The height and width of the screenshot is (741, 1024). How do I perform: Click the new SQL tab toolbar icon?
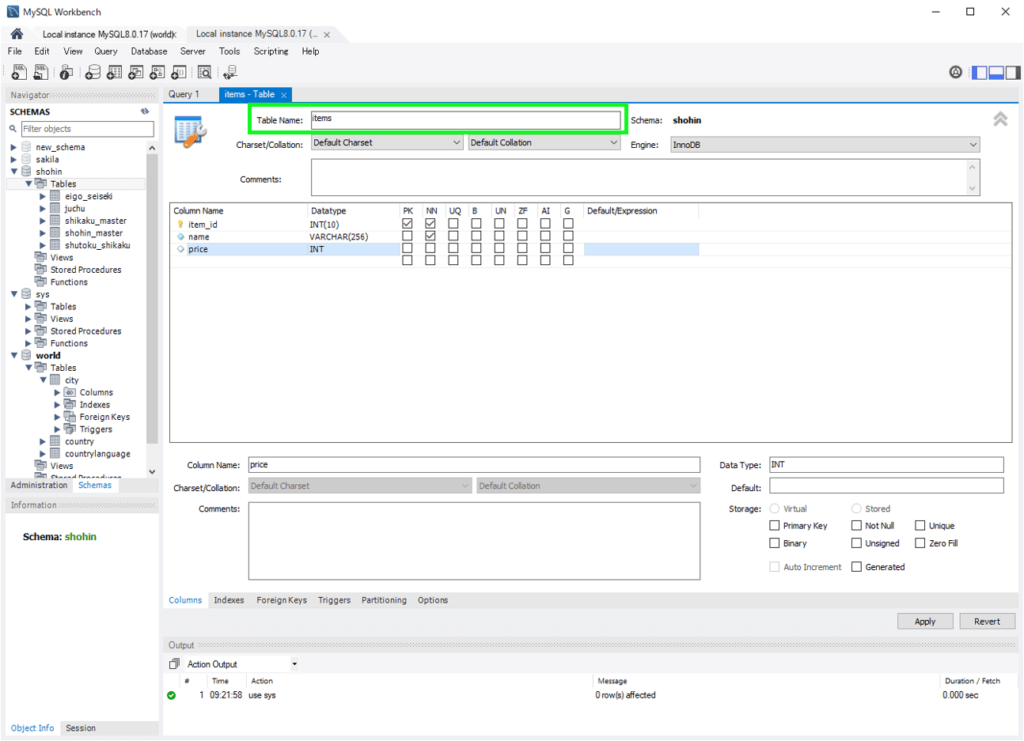point(19,72)
